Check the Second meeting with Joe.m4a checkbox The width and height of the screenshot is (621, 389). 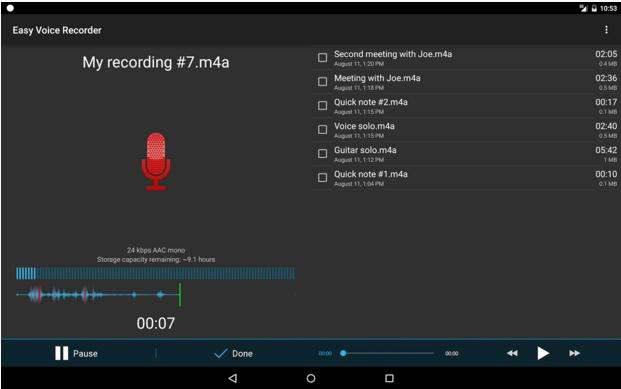(322, 58)
